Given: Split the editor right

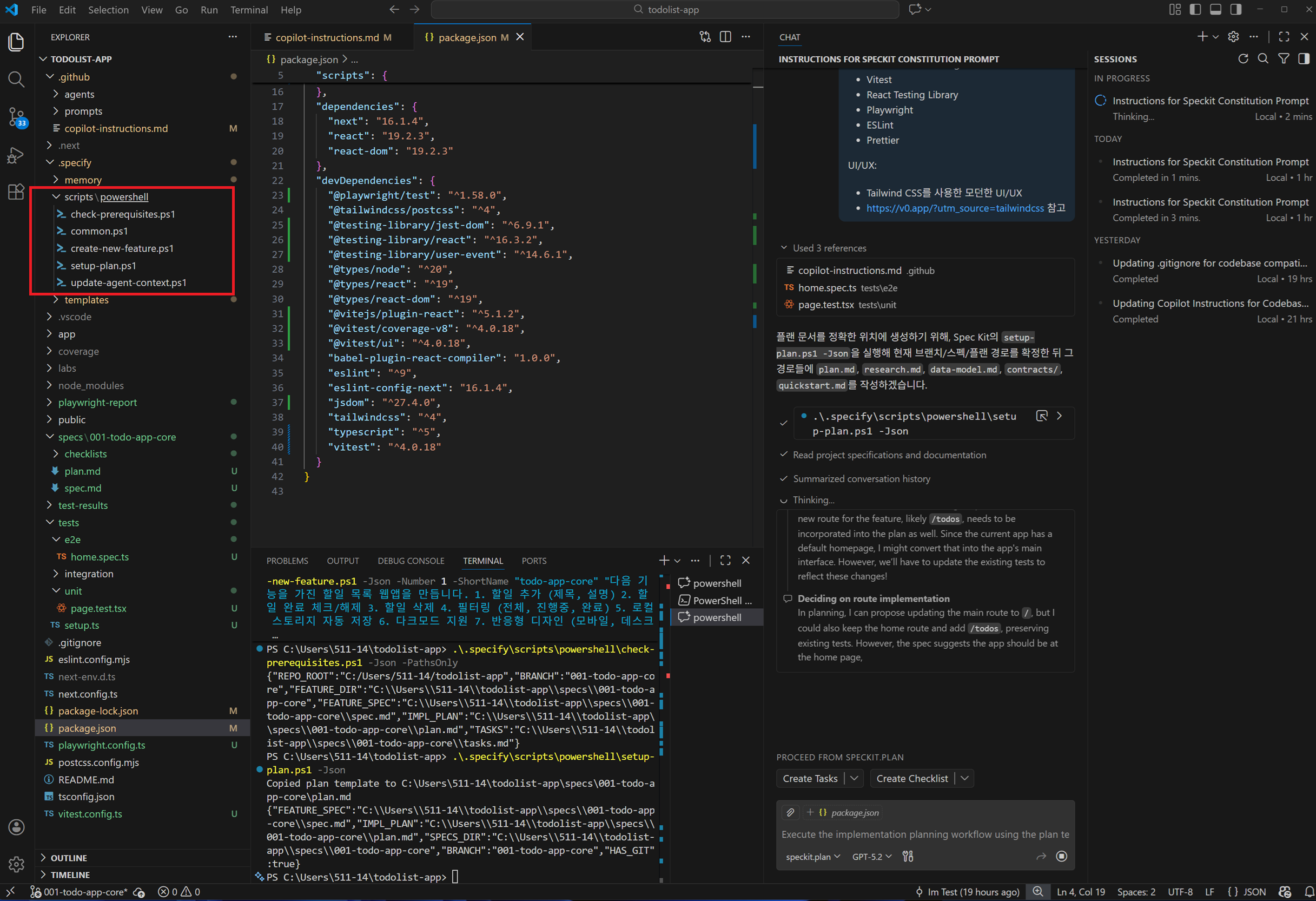Looking at the screenshot, I should point(725,37).
